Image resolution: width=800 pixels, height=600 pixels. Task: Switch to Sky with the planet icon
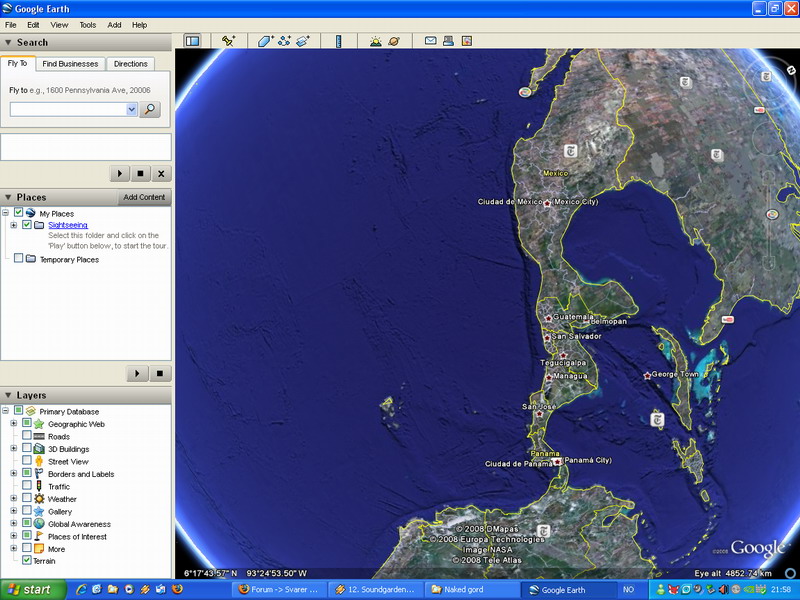[x=394, y=41]
